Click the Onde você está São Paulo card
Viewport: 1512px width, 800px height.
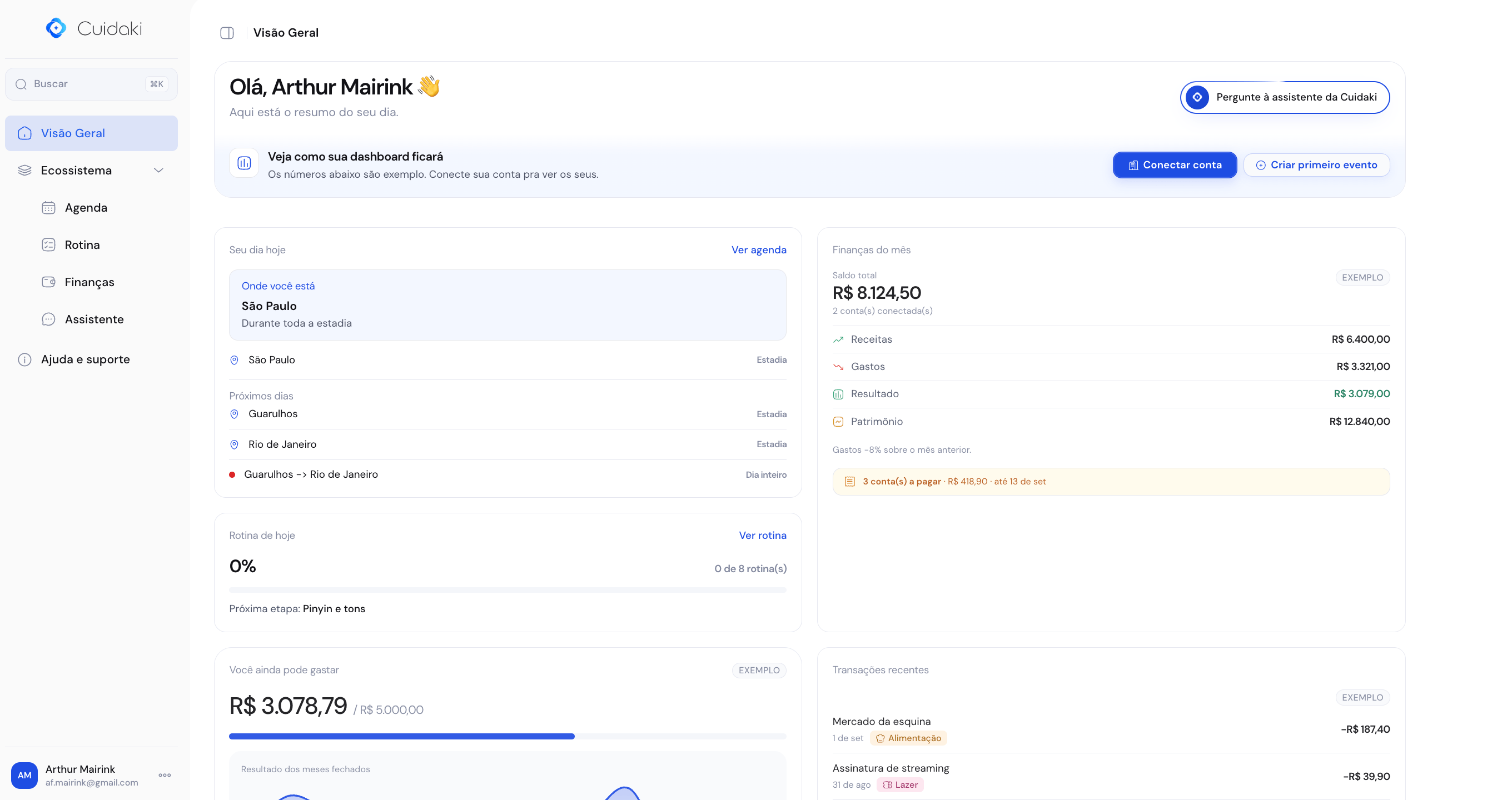coord(508,305)
